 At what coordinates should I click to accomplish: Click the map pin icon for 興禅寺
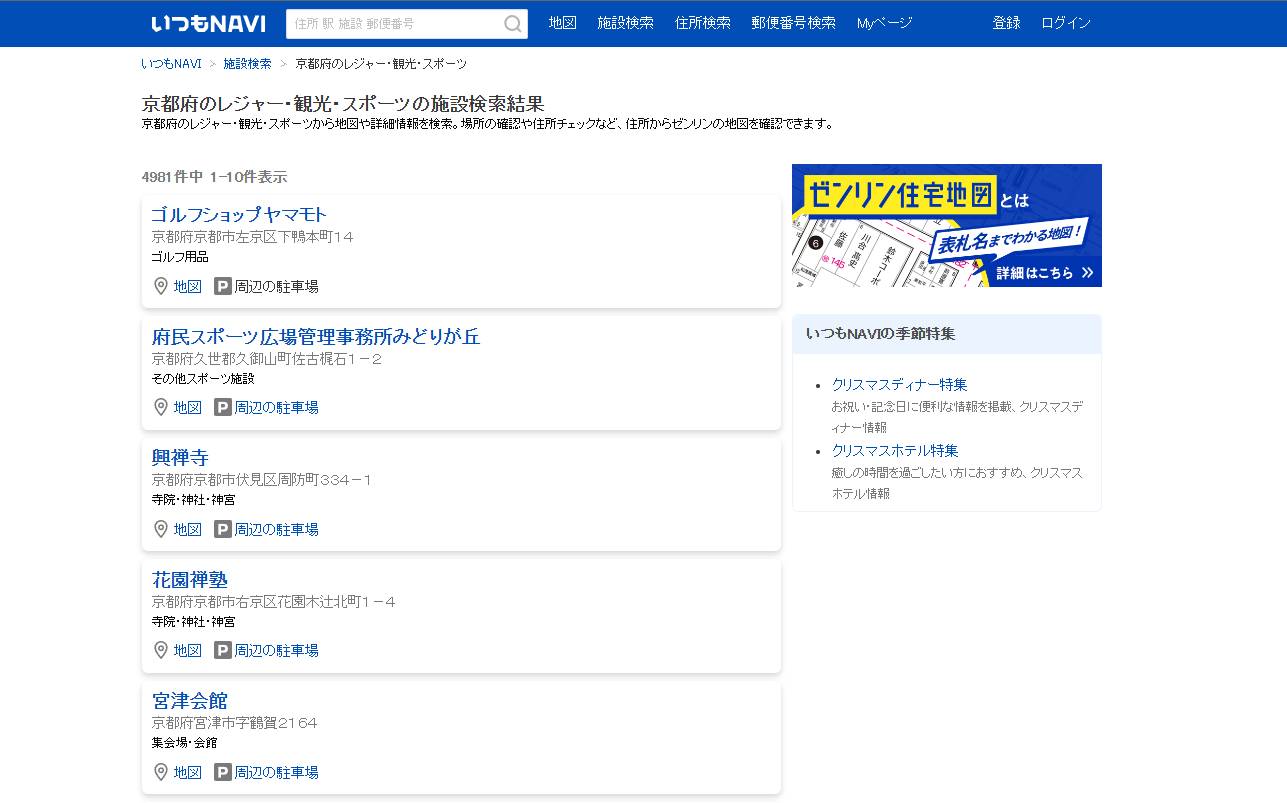(161, 529)
